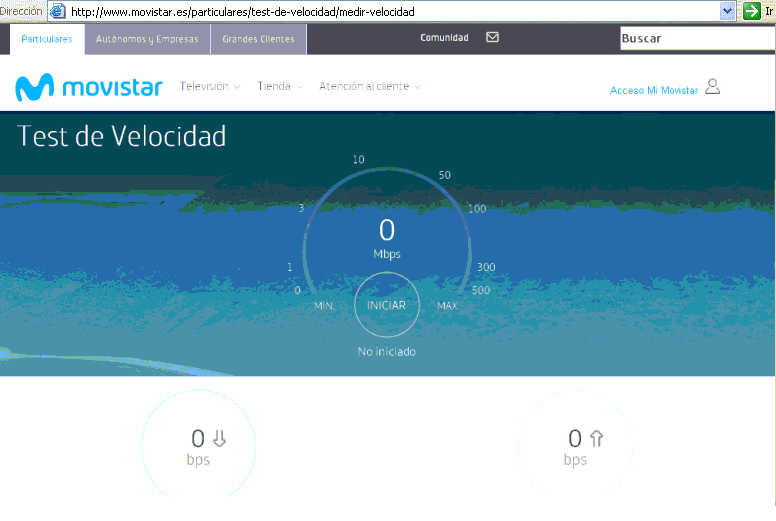The height and width of the screenshot is (521, 776).
Task: Click the Dirección address label
Action: 21,11
